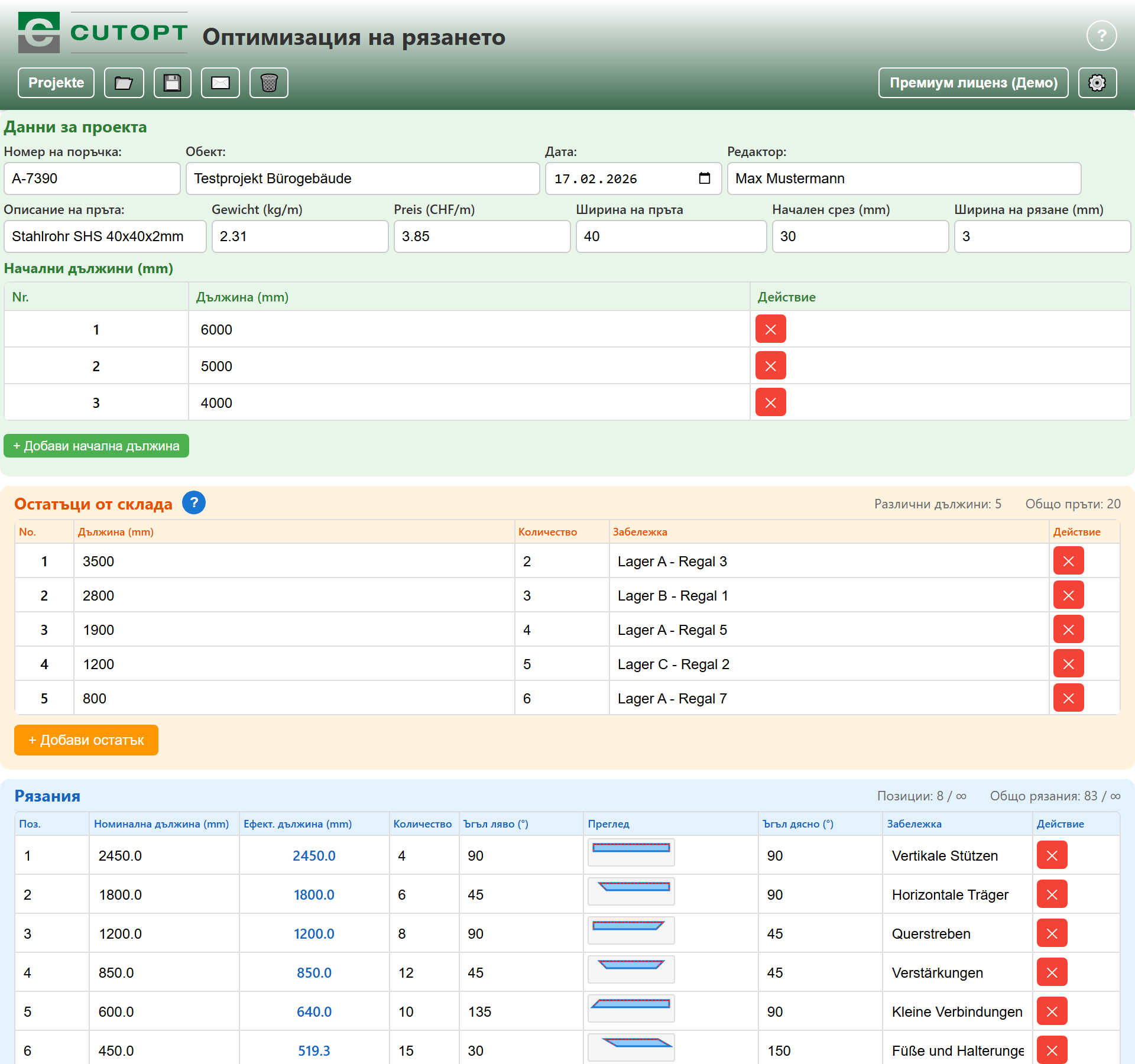Delete the Horizontale Träger cut
Viewport: 1135px width, 1064px height.
pyautogui.click(x=1052, y=894)
